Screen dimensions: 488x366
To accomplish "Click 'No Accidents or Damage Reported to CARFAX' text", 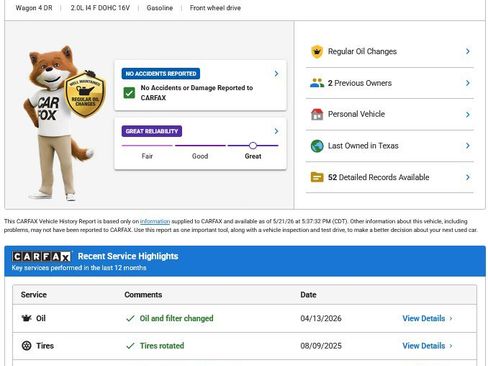I will [197, 93].
